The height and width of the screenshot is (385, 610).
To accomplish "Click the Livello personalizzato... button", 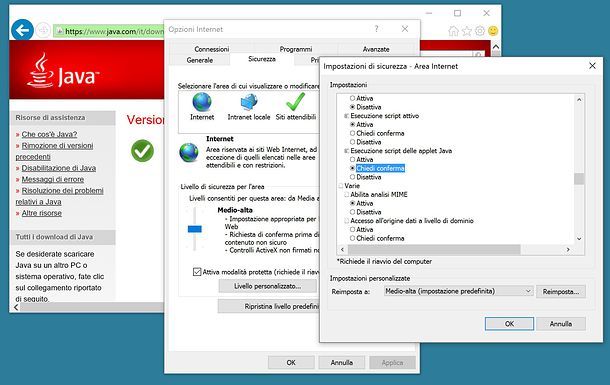I will 268,286.
